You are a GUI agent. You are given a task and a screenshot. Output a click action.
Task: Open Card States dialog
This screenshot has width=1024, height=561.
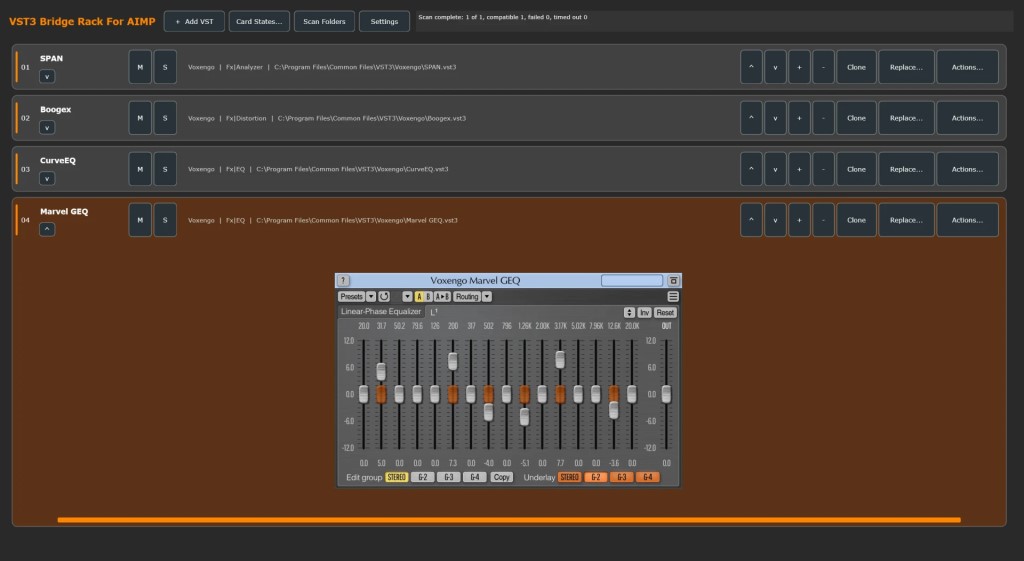[259, 22]
